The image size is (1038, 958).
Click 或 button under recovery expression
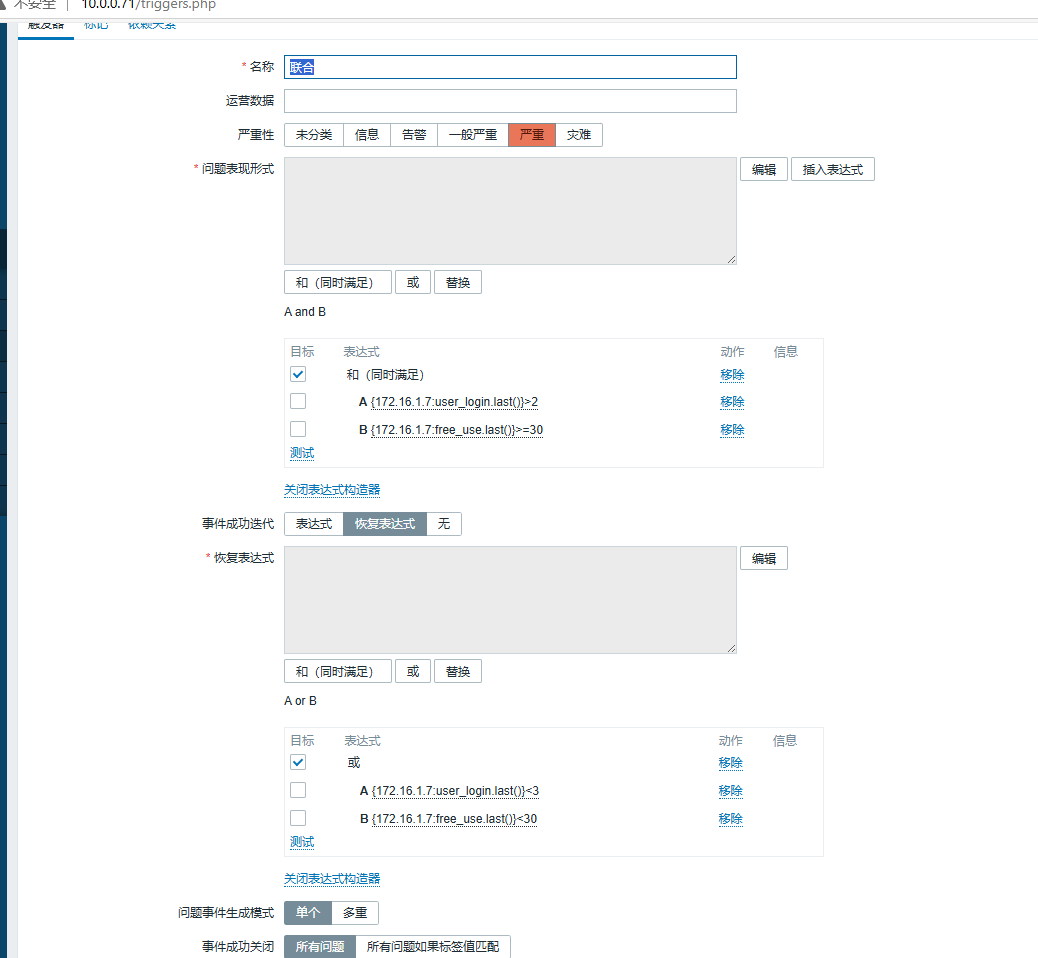coord(413,671)
